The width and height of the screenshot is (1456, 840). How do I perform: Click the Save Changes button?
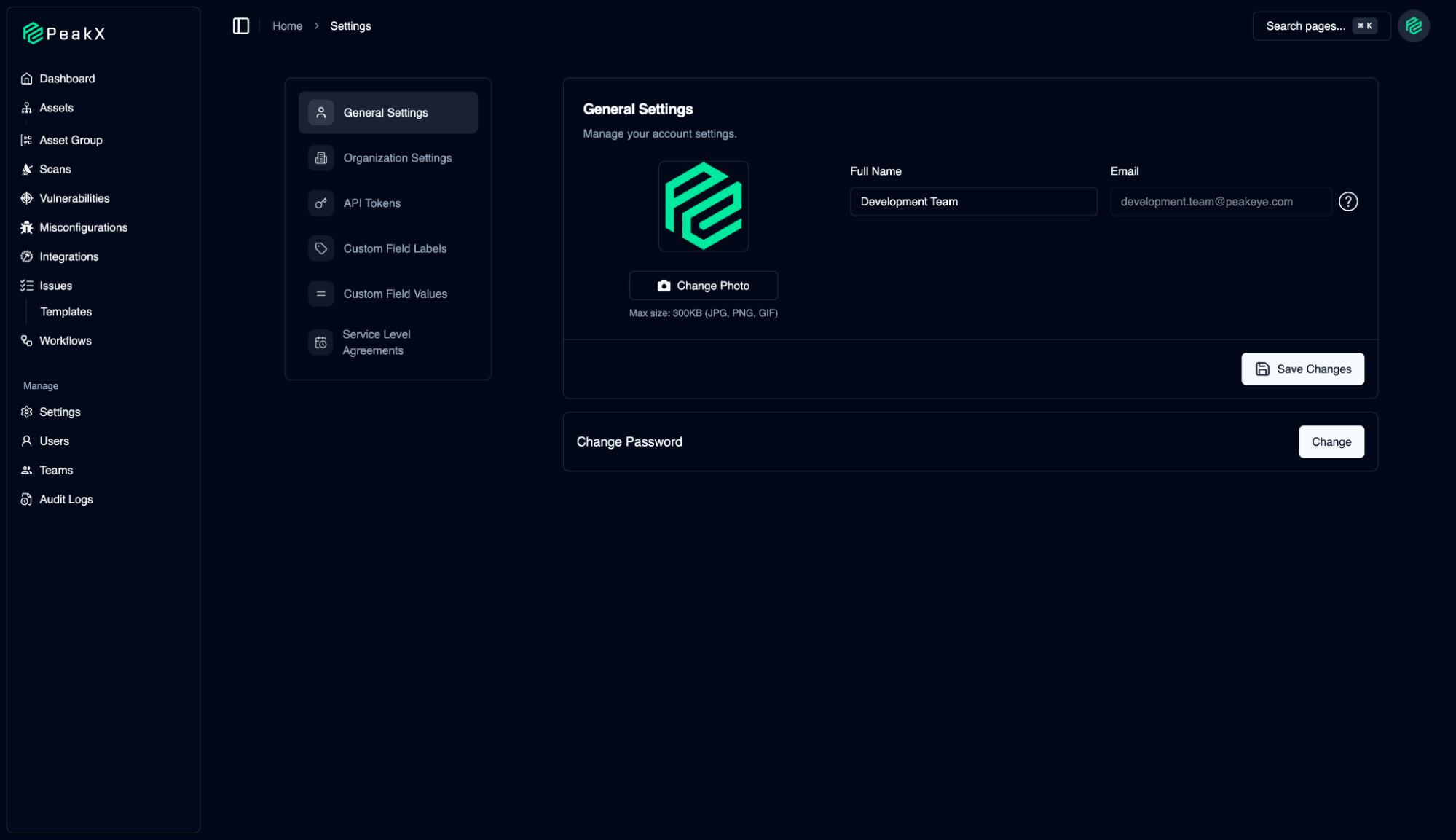click(x=1302, y=369)
